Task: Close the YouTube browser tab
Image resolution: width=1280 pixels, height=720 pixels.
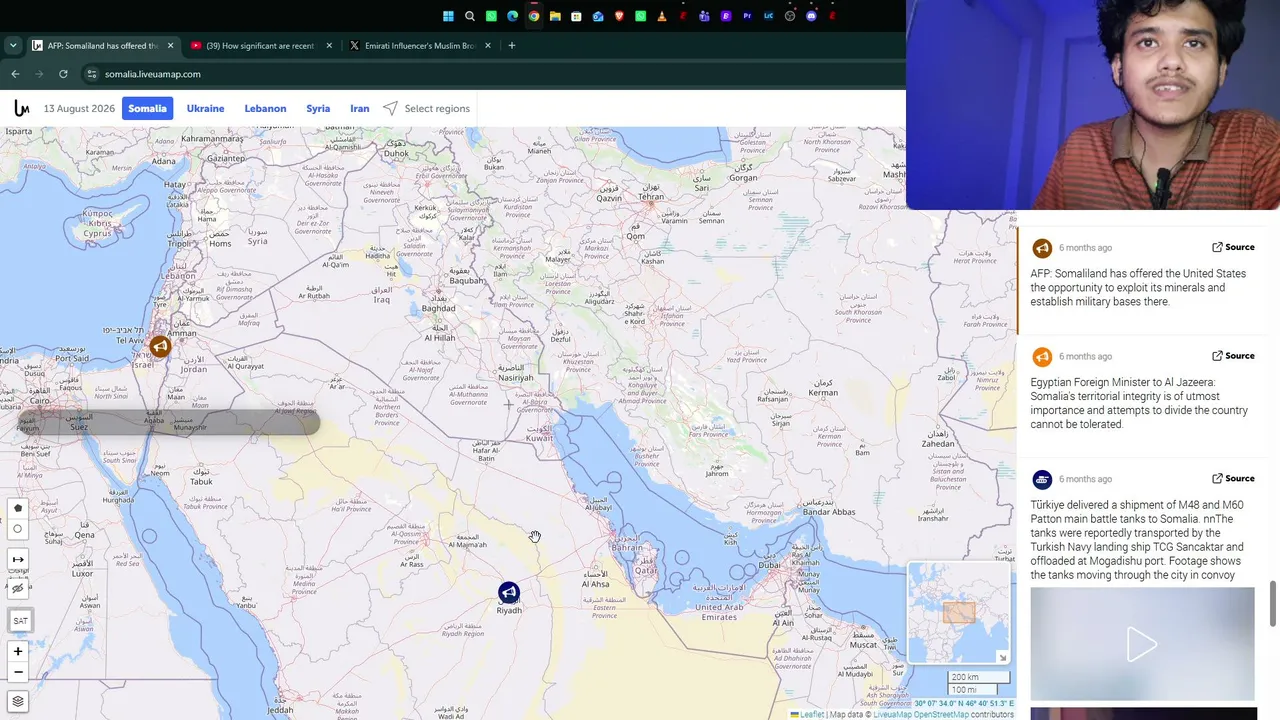Action: coord(329,46)
